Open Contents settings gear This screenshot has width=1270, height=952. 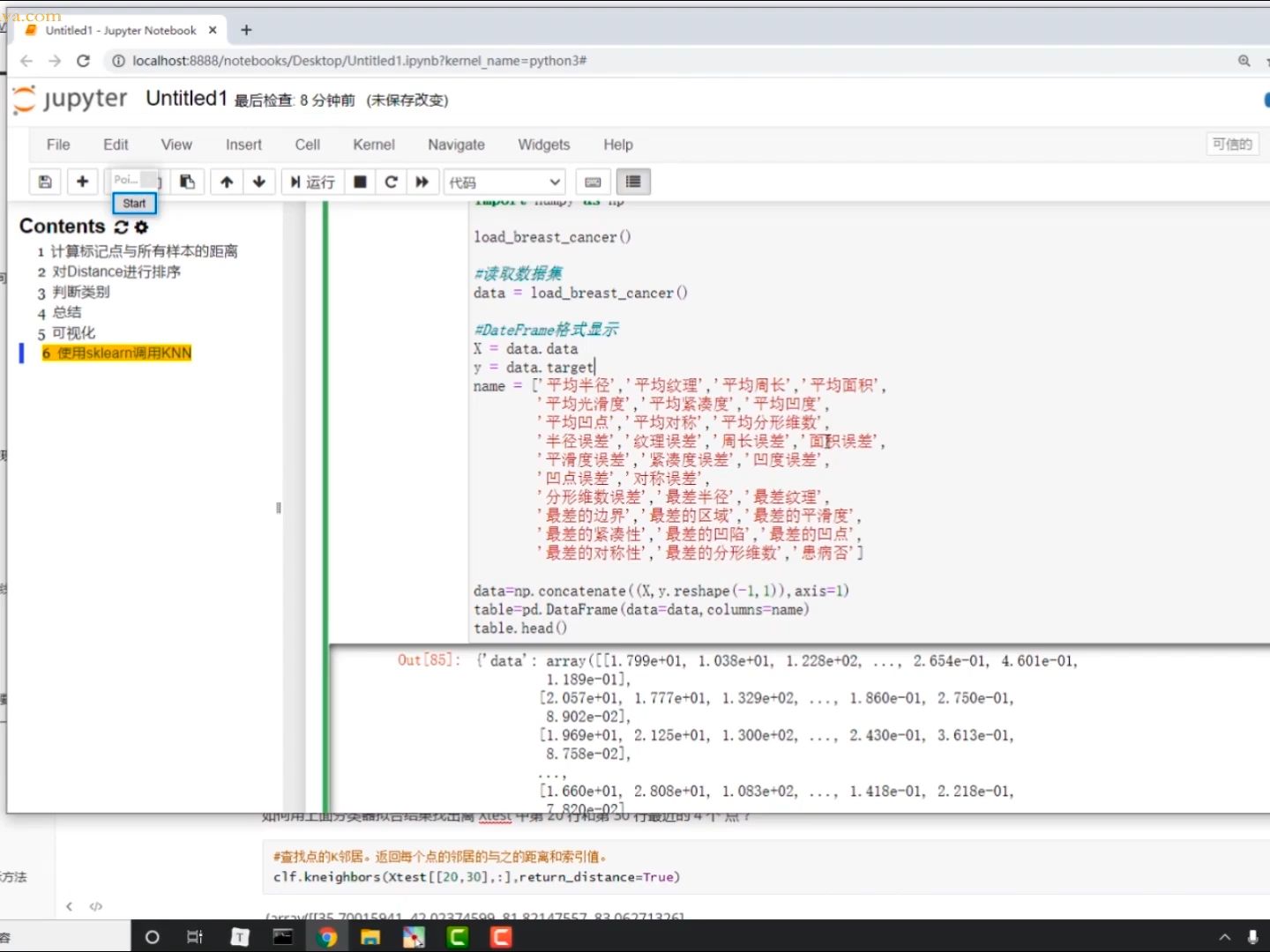tap(141, 227)
